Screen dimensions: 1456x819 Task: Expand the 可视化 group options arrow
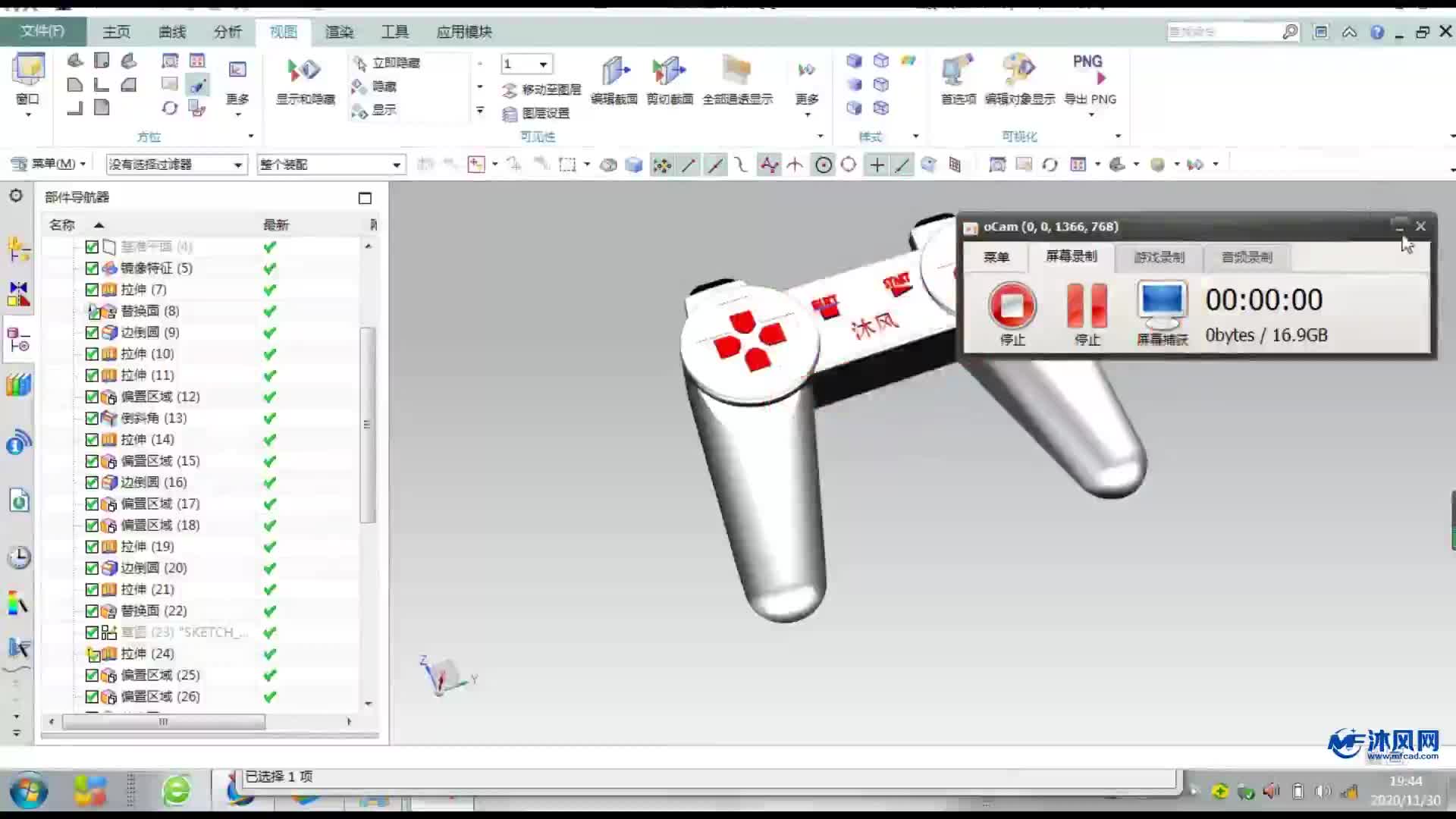1118,136
